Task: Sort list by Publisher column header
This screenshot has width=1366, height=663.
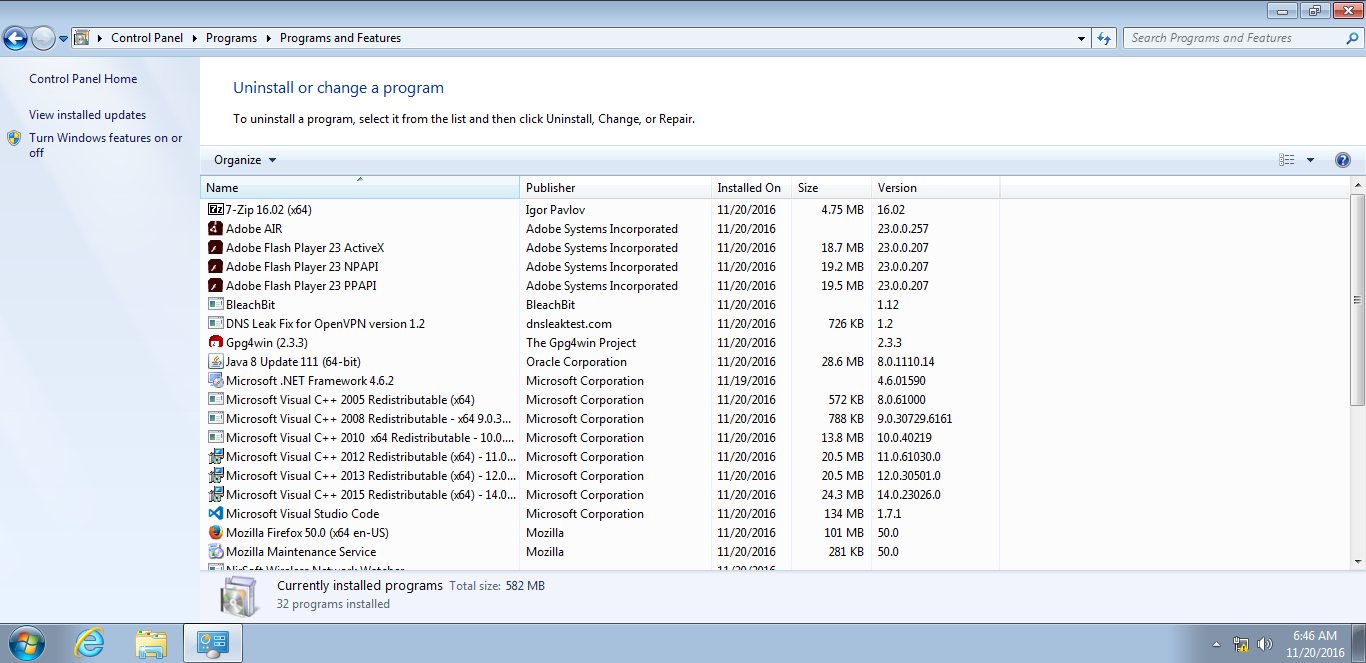Action: click(615, 187)
